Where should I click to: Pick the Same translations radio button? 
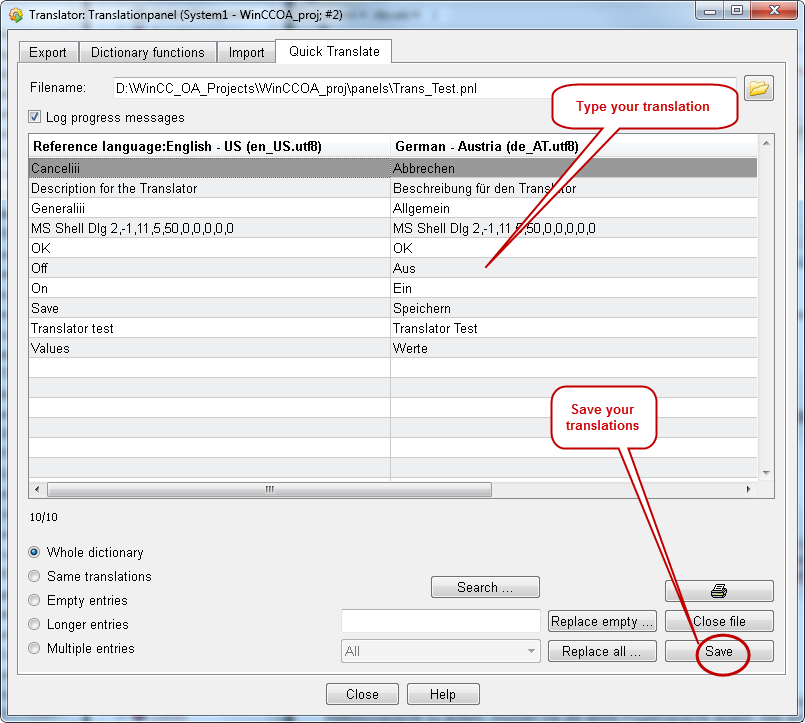click(x=35, y=576)
